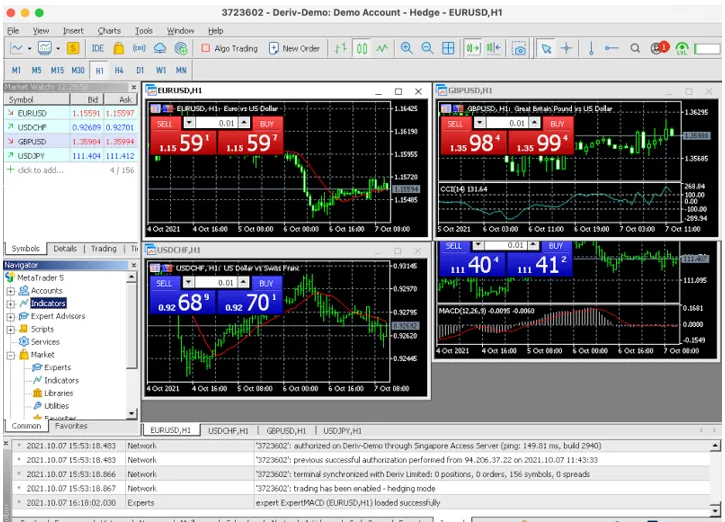Select GBPUSD row in Market Watch
This screenshot has height=522, width=725.
[71, 141]
